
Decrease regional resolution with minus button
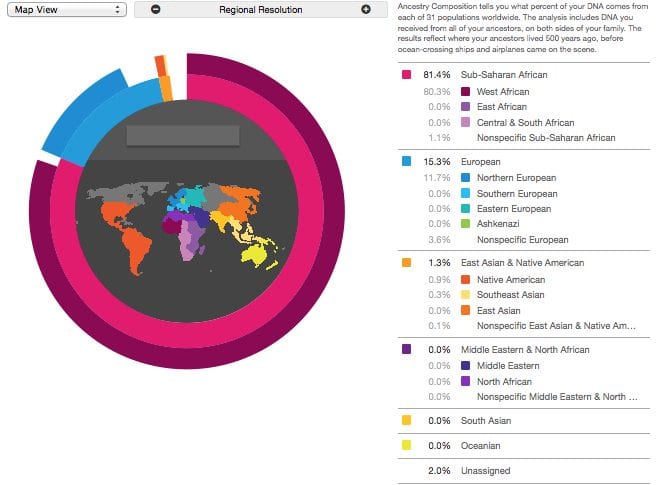(155, 9)
